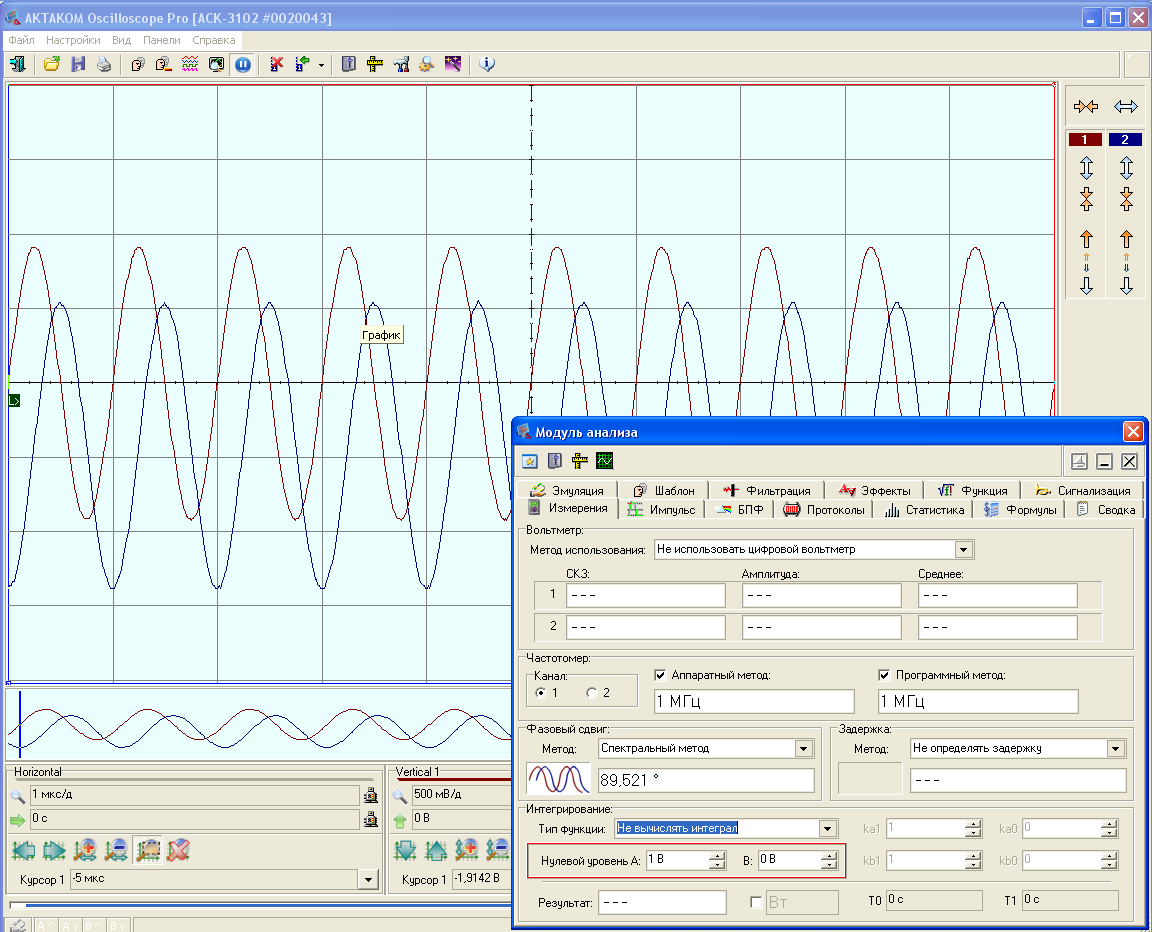Select channel 2 radio button in Частотомер
The width and height of the screenshot is (1152, 932).
coord(592,692)
